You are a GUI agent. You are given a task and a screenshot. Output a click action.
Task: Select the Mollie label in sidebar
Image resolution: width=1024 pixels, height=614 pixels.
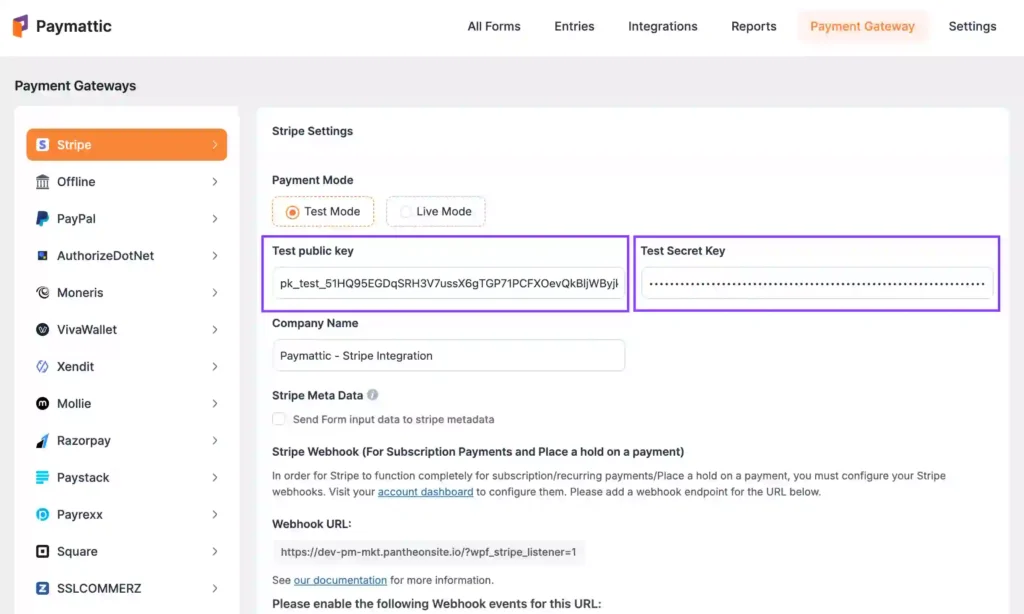coord(74,404)
